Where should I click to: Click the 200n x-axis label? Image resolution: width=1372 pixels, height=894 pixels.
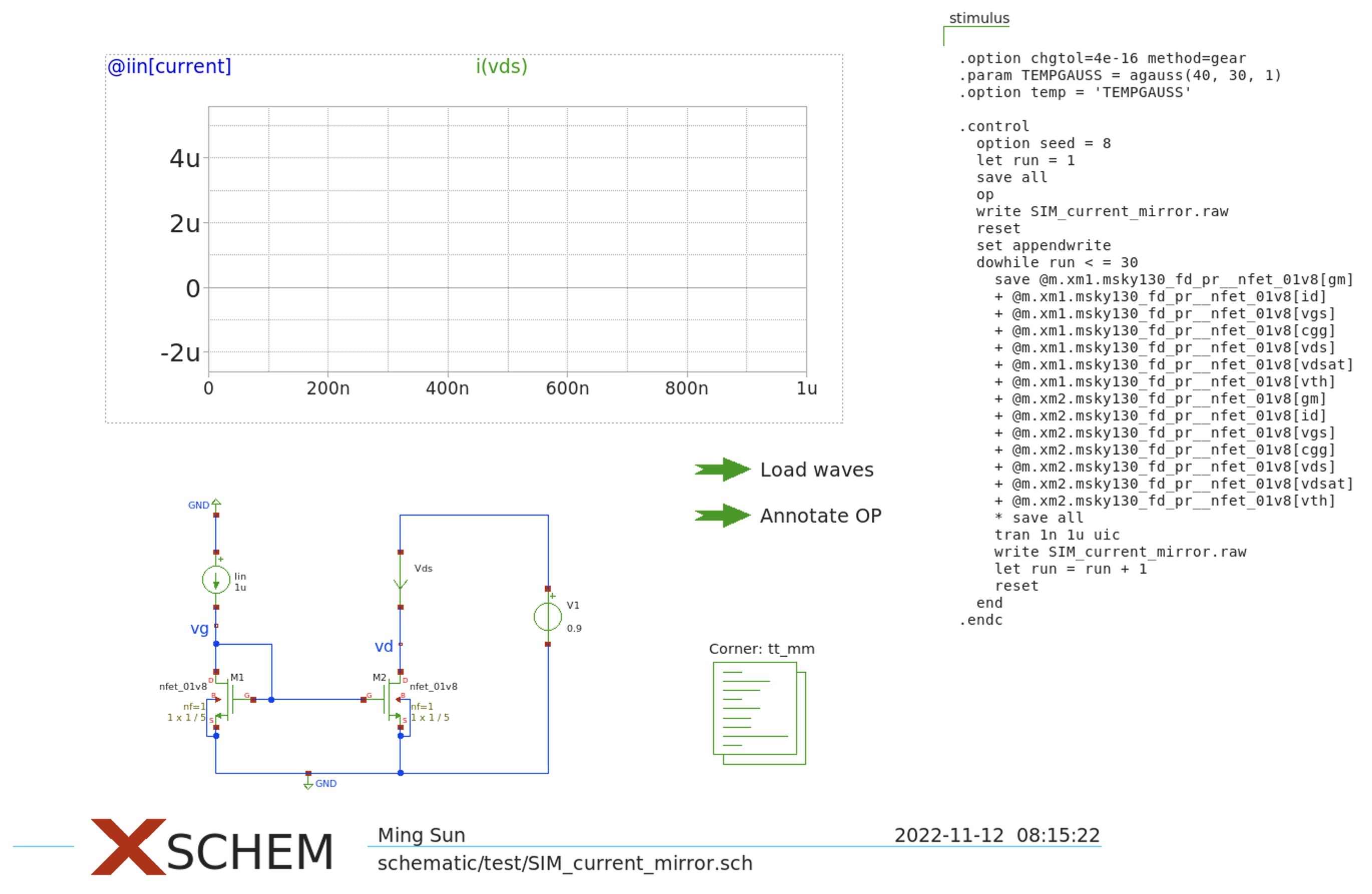(328, 388)
